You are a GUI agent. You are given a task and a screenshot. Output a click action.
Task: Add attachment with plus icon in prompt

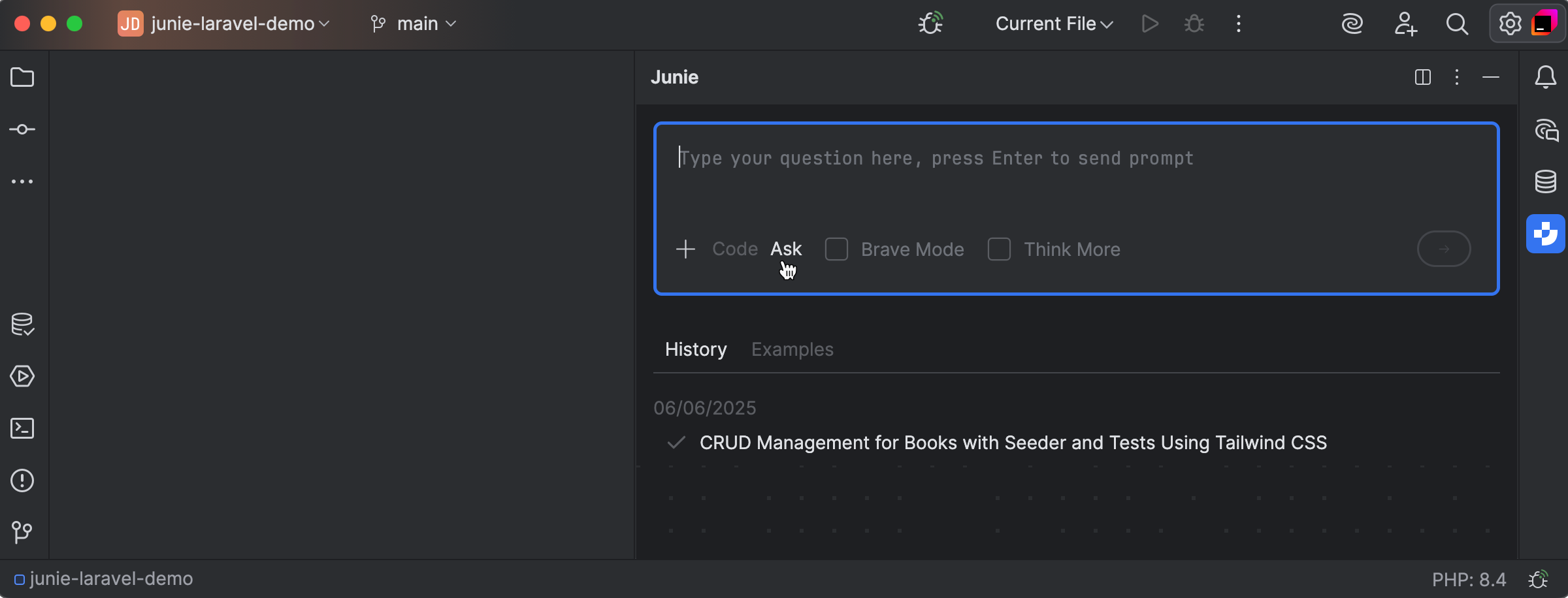coord(685,249)
